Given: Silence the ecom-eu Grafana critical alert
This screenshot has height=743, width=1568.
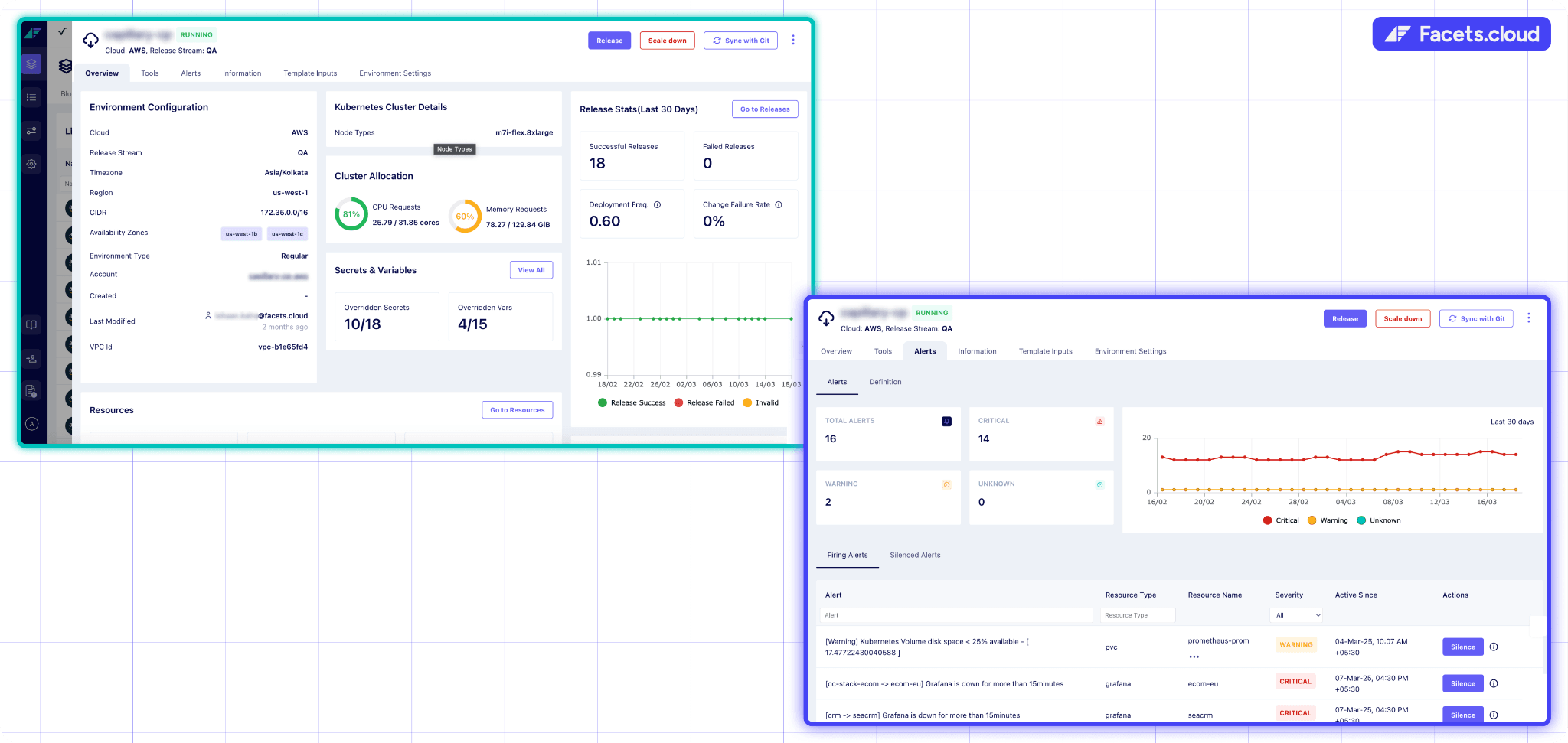Looking at the screenshot, I should tap(1462, 684).
